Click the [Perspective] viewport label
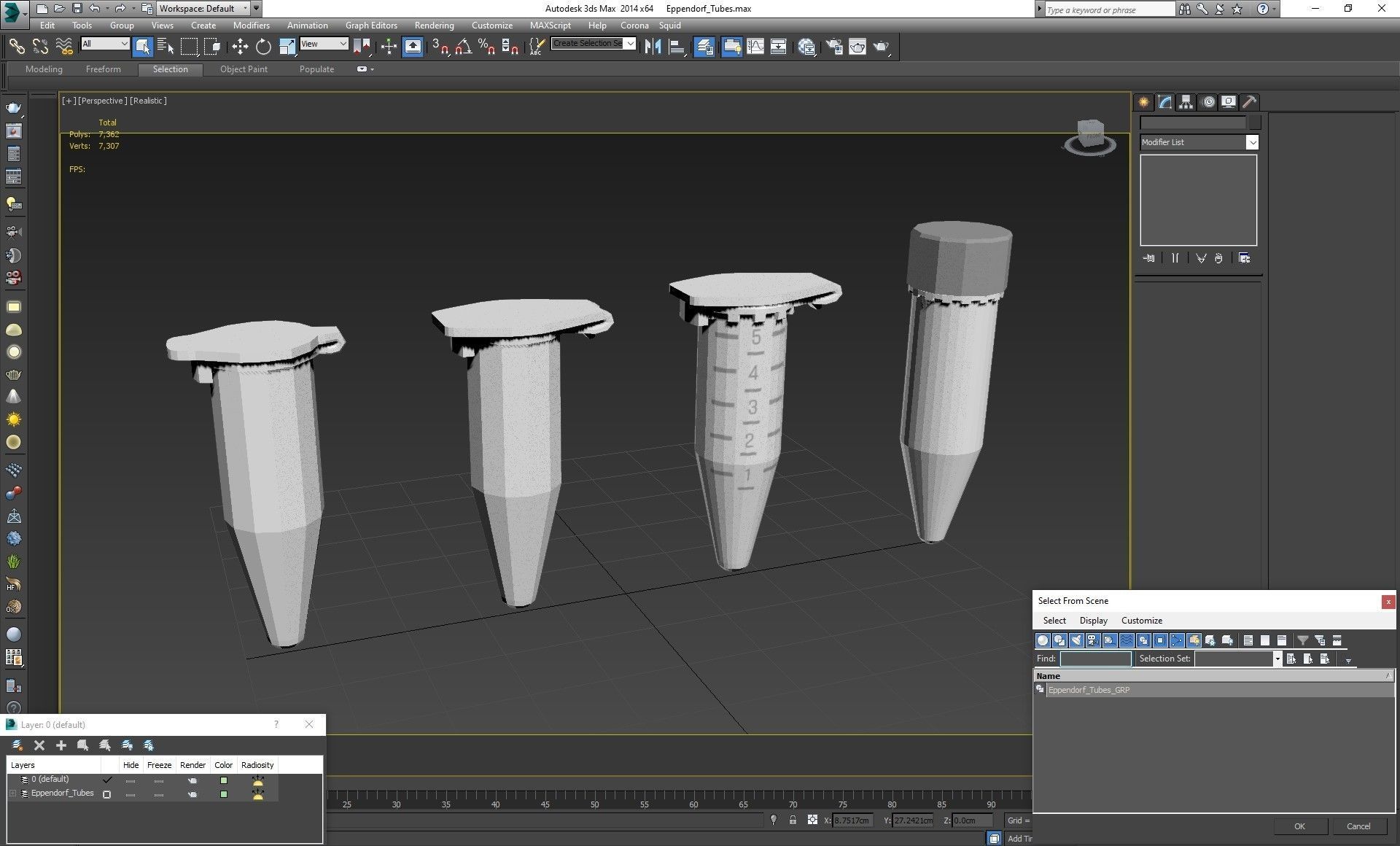The image size is (1400, 846). (x=102, y=101)
